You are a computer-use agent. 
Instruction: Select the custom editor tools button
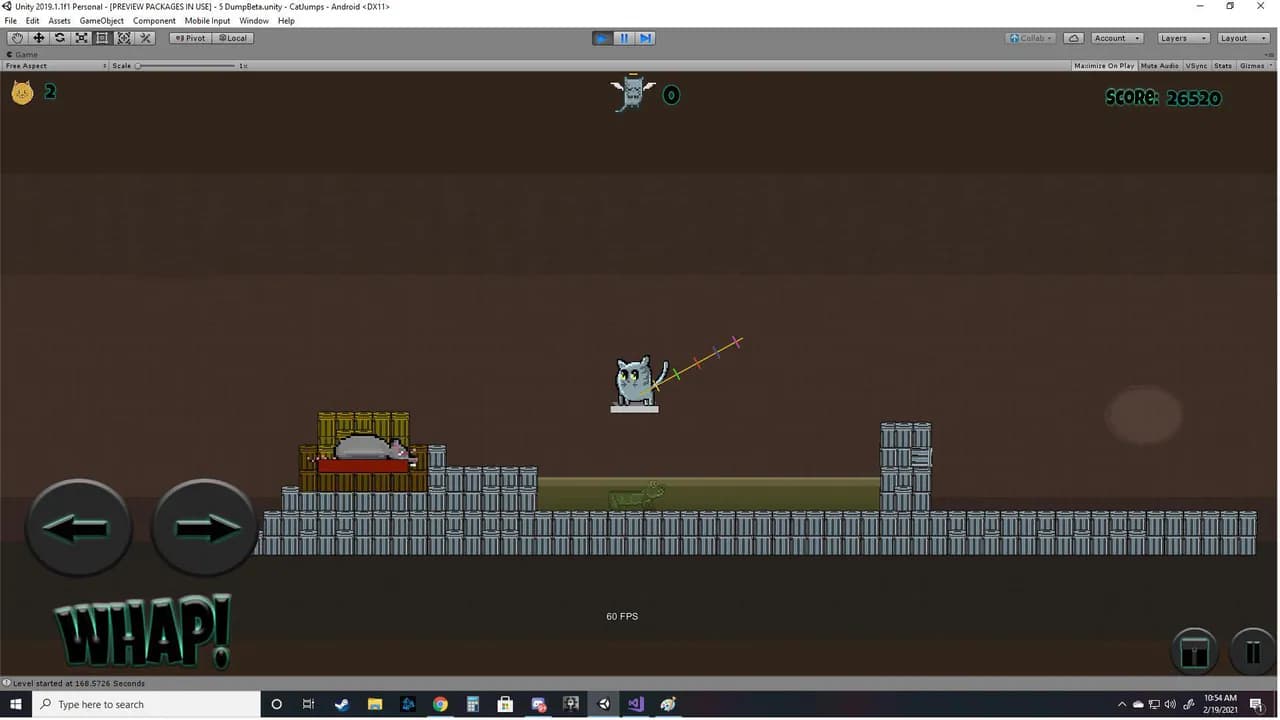(145, 38)
